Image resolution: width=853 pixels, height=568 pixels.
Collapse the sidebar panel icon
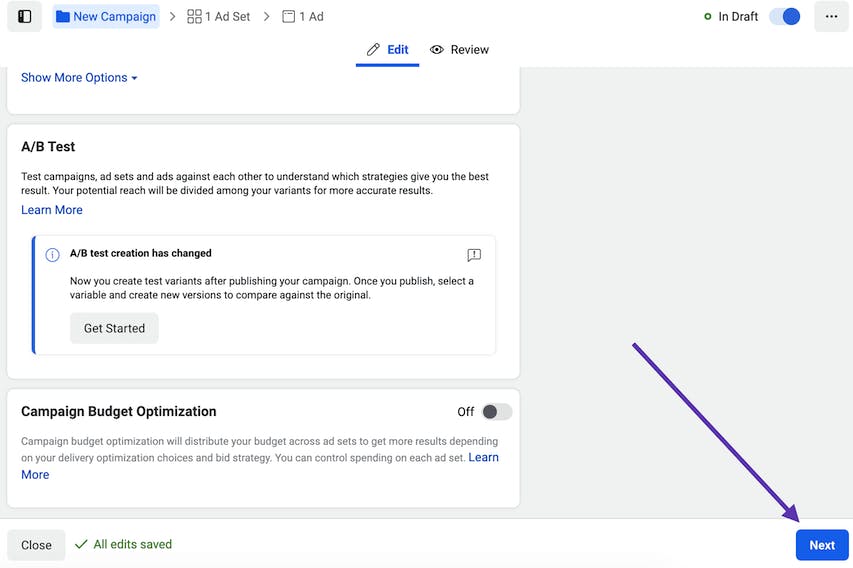24,16
